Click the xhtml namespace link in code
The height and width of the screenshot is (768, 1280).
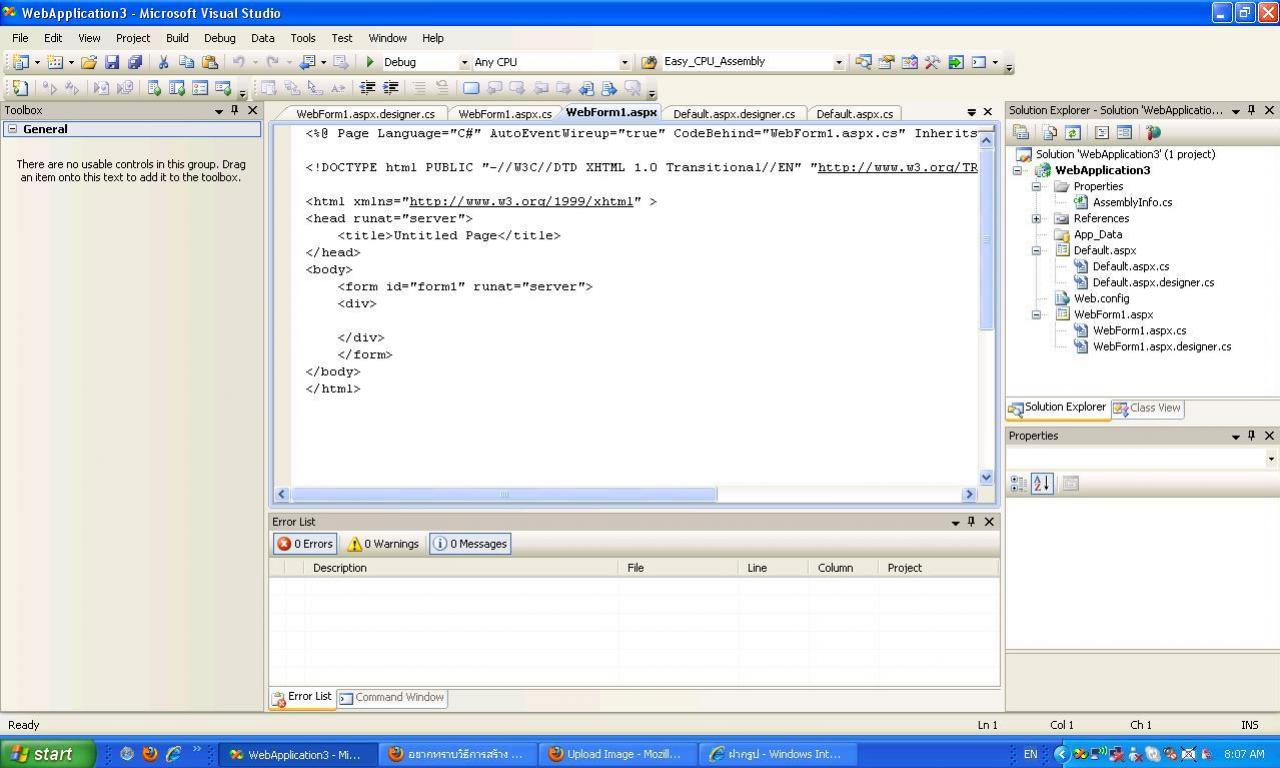pyautogui.click(x=521, y=202)
